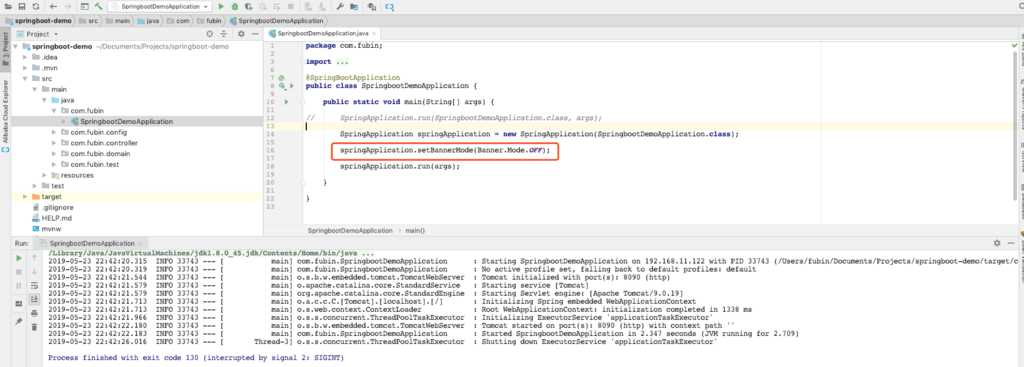This screenshot has height=367, width=1024.
Task: Clear console with the trash icon
Action: [34, 327]
